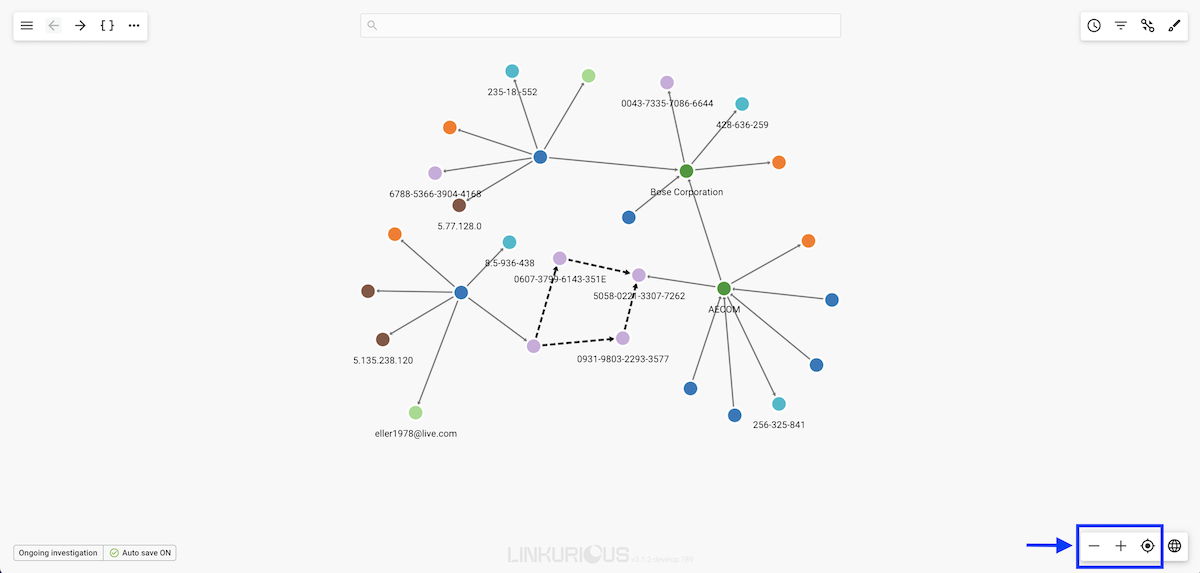Toggle the geo mode globe icon
This screenshot has height=573, width=1200.
coord(1175,546)
